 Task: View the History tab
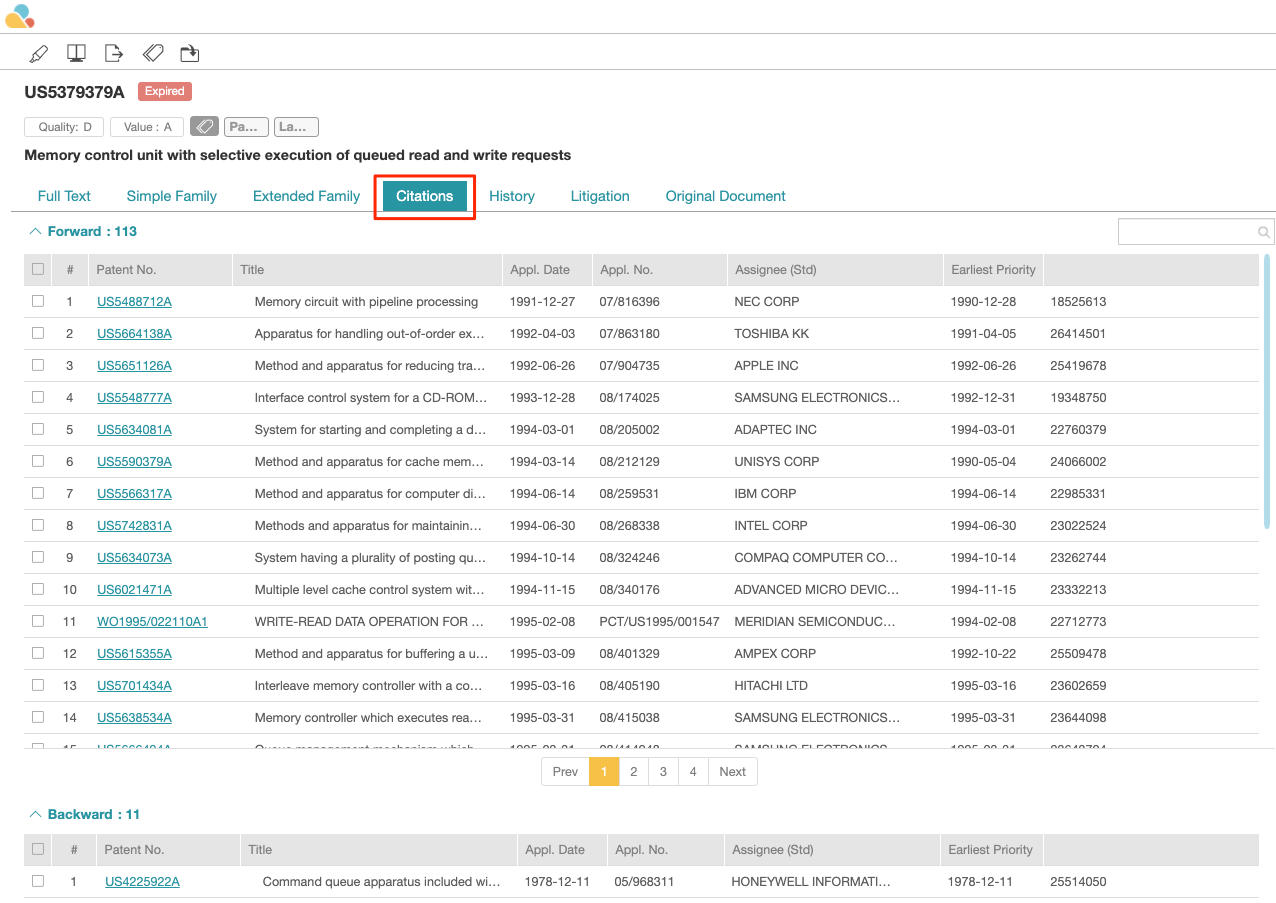point(512,196)
